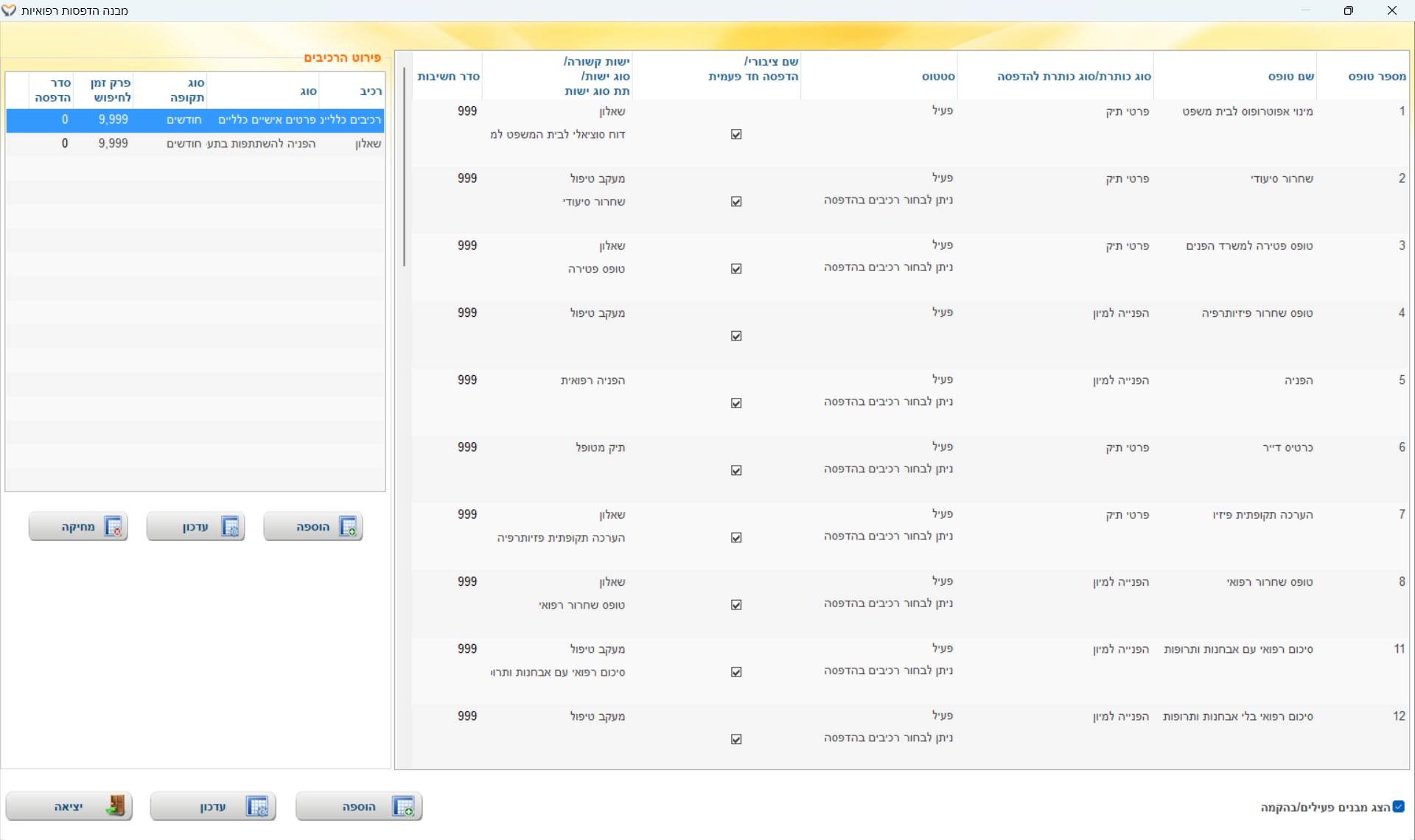Click the restore window icon in the title bar
This screenshot has width=1415, height=840.
(x=1348, y=10)
